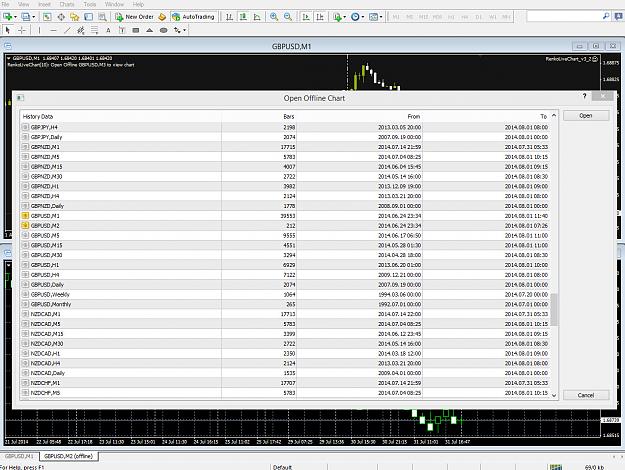Select the GBPUSD,Monthly row
Screen dimensions: 625x470
point(285,304)
